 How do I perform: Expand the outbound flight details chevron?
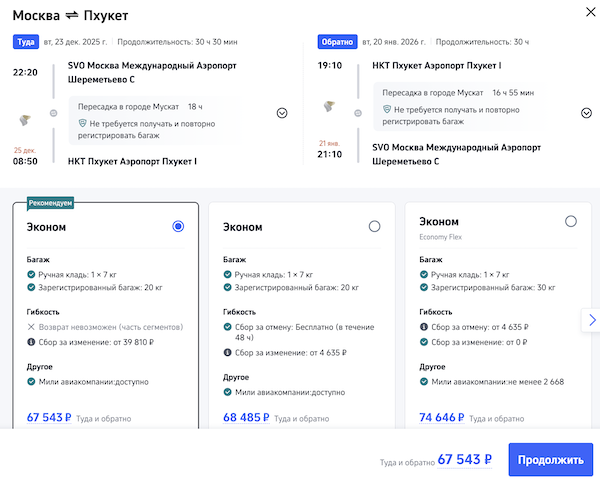pos(282,113)
